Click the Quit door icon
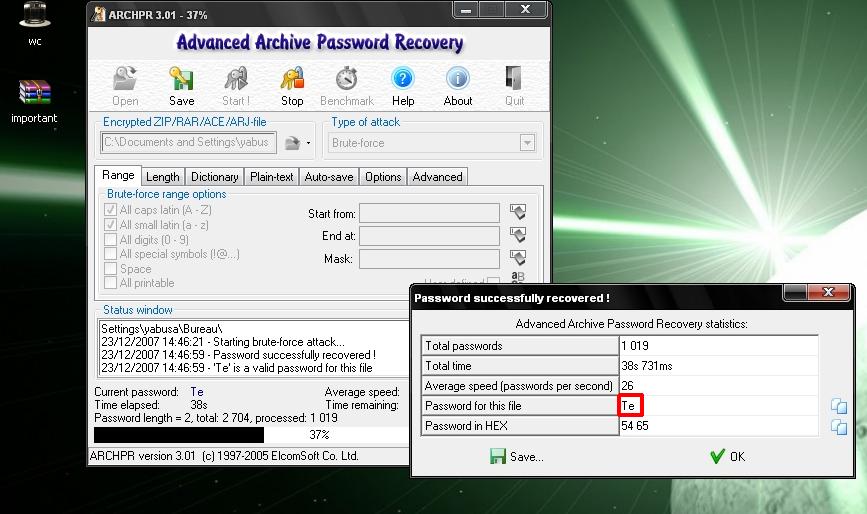 click(514, 78)
